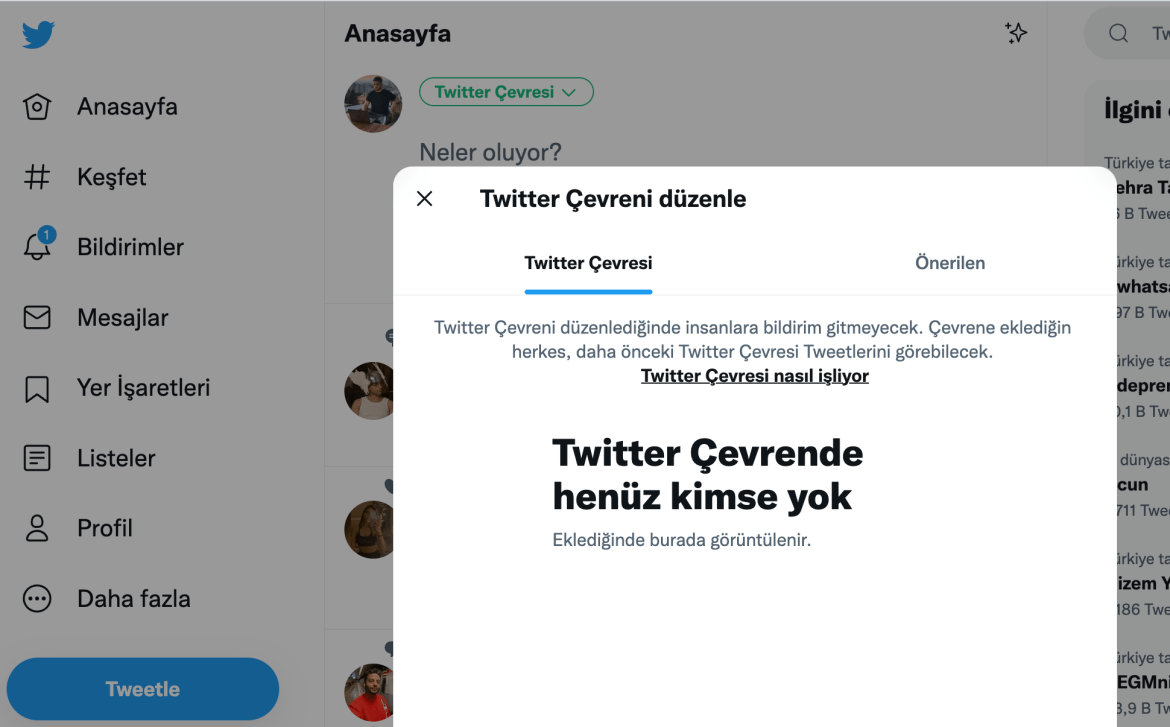This screenshot has width=1170, height=727.
Task: Open Mesajlar envelope icon
Action: tap(37, 317)
